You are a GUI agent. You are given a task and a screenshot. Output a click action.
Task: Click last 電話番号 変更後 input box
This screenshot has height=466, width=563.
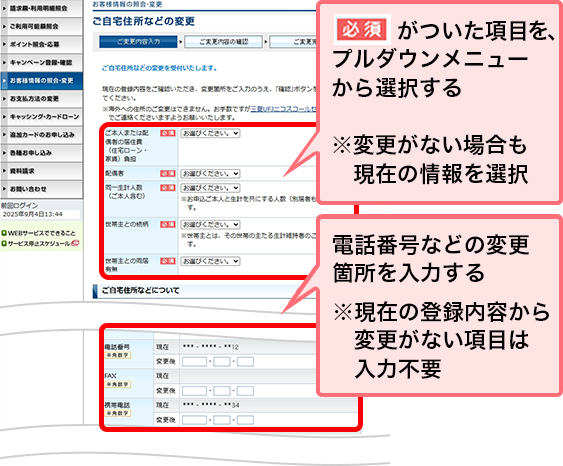pyautogui.click(x=245, y=361)
